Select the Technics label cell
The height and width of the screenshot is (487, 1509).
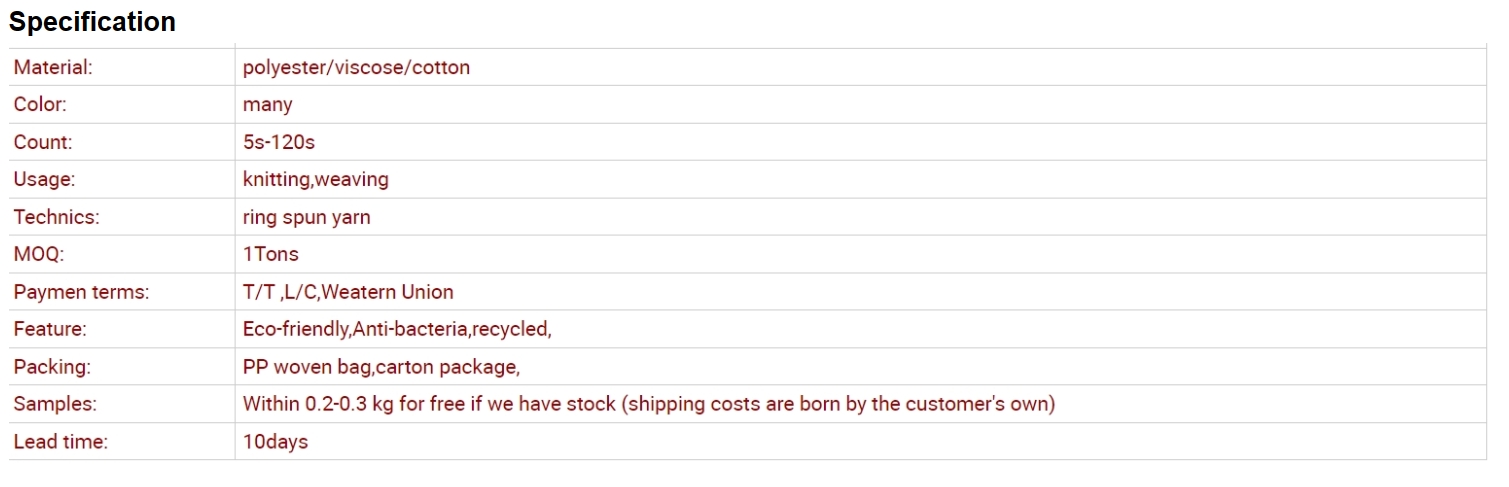(x=122, y=217)
